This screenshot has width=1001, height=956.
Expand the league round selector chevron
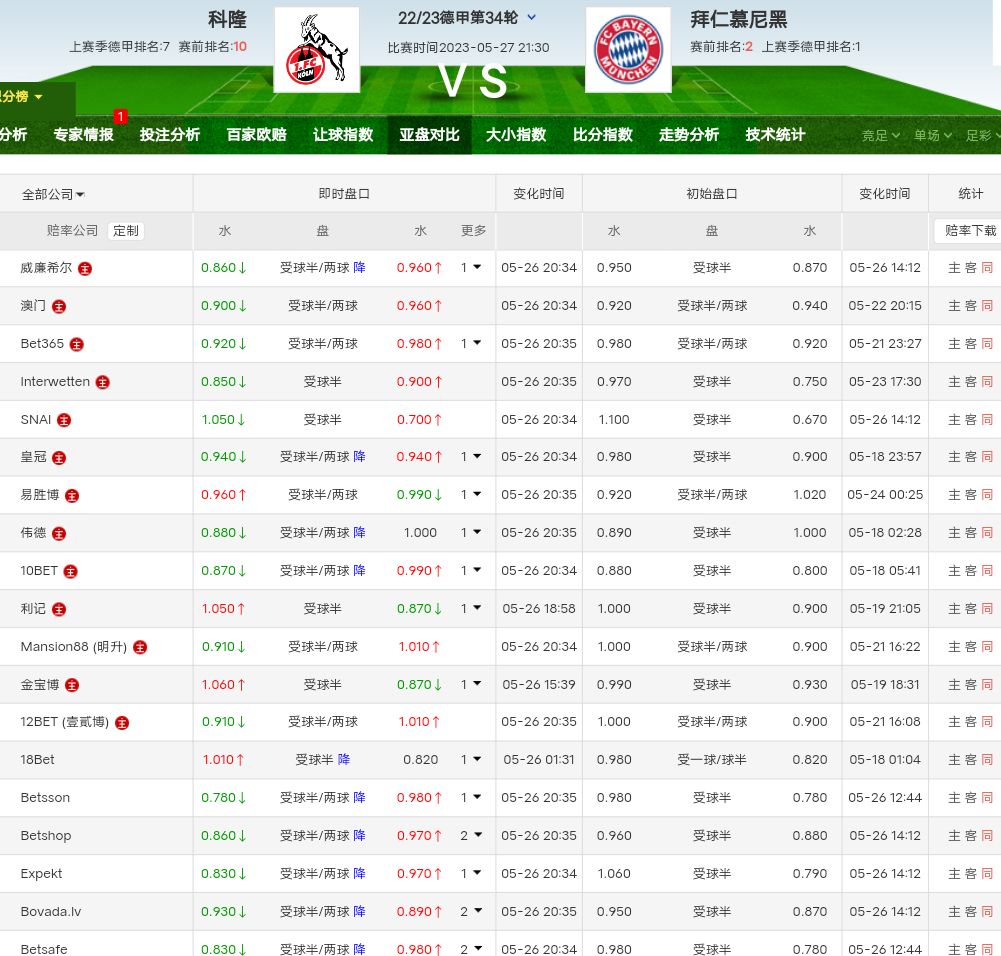point(531,17)
